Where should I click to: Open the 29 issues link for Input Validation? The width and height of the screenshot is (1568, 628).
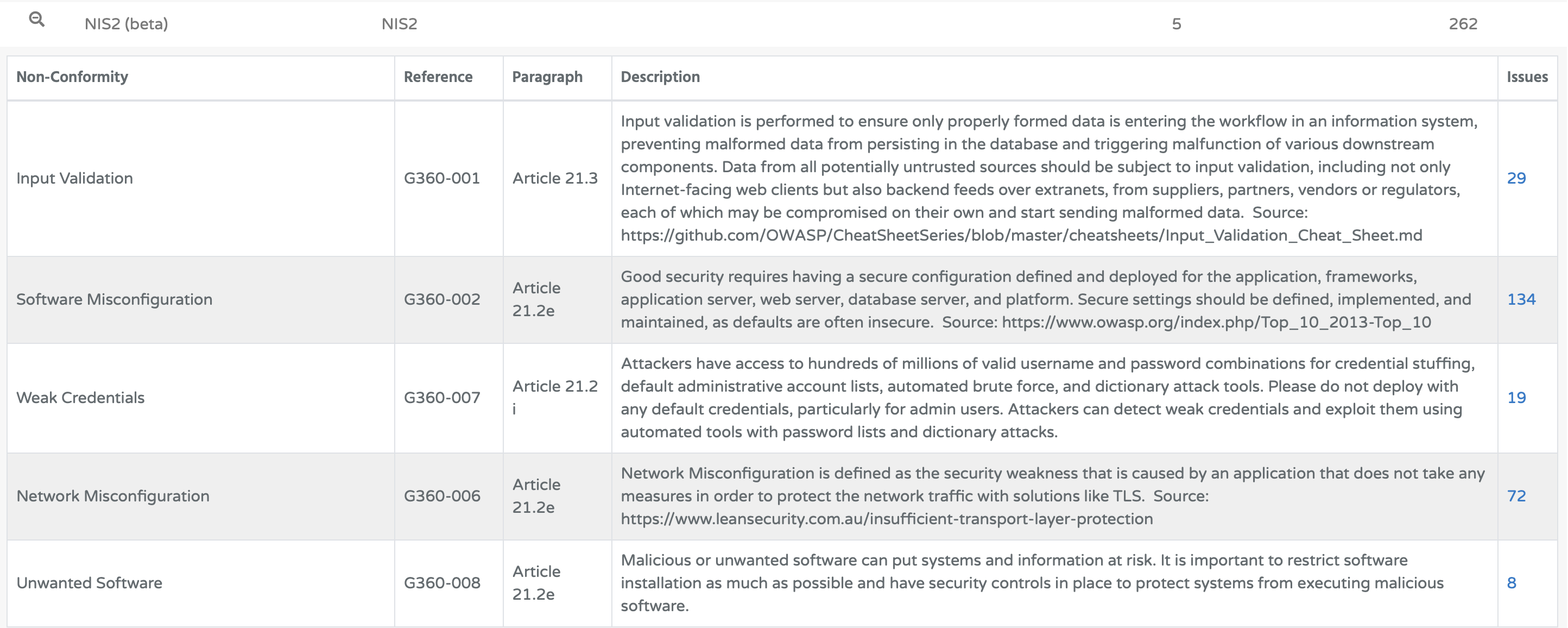coord(1516,179)
